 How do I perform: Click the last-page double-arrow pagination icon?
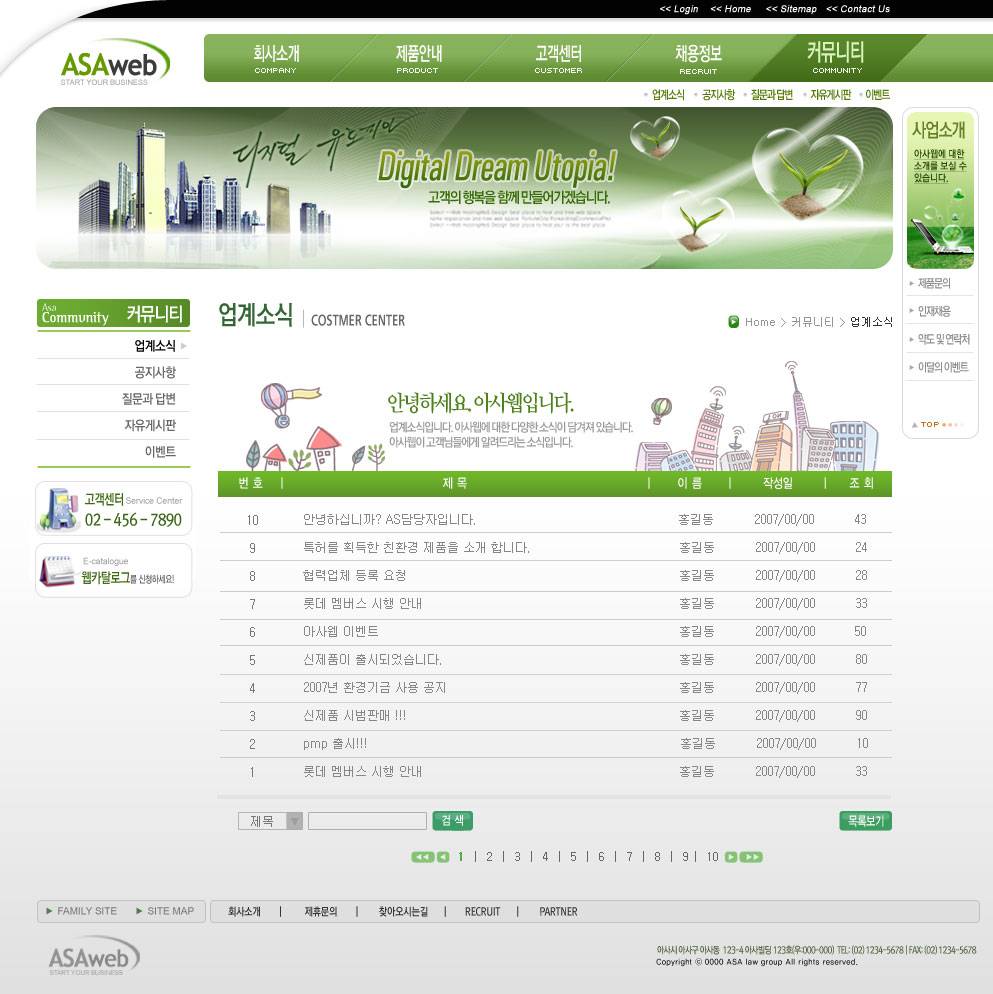click(751, 857)
